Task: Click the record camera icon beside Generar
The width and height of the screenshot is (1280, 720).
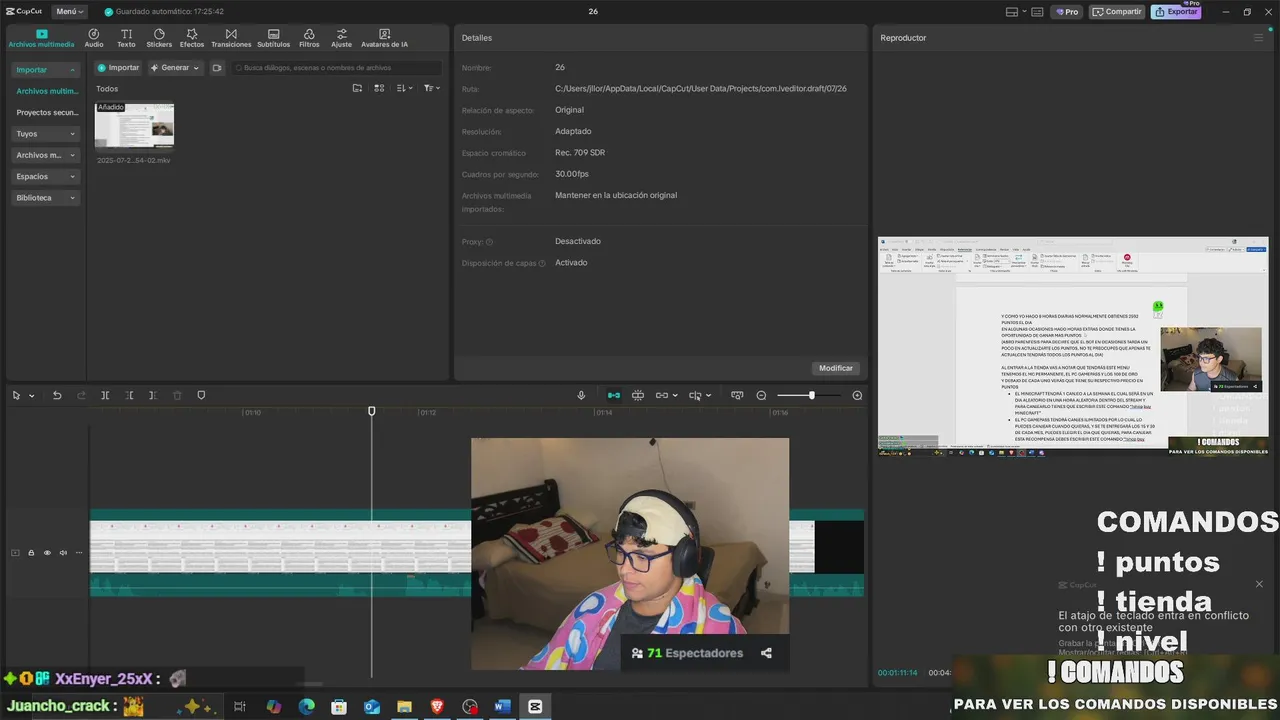Action: tap(216, 68)
